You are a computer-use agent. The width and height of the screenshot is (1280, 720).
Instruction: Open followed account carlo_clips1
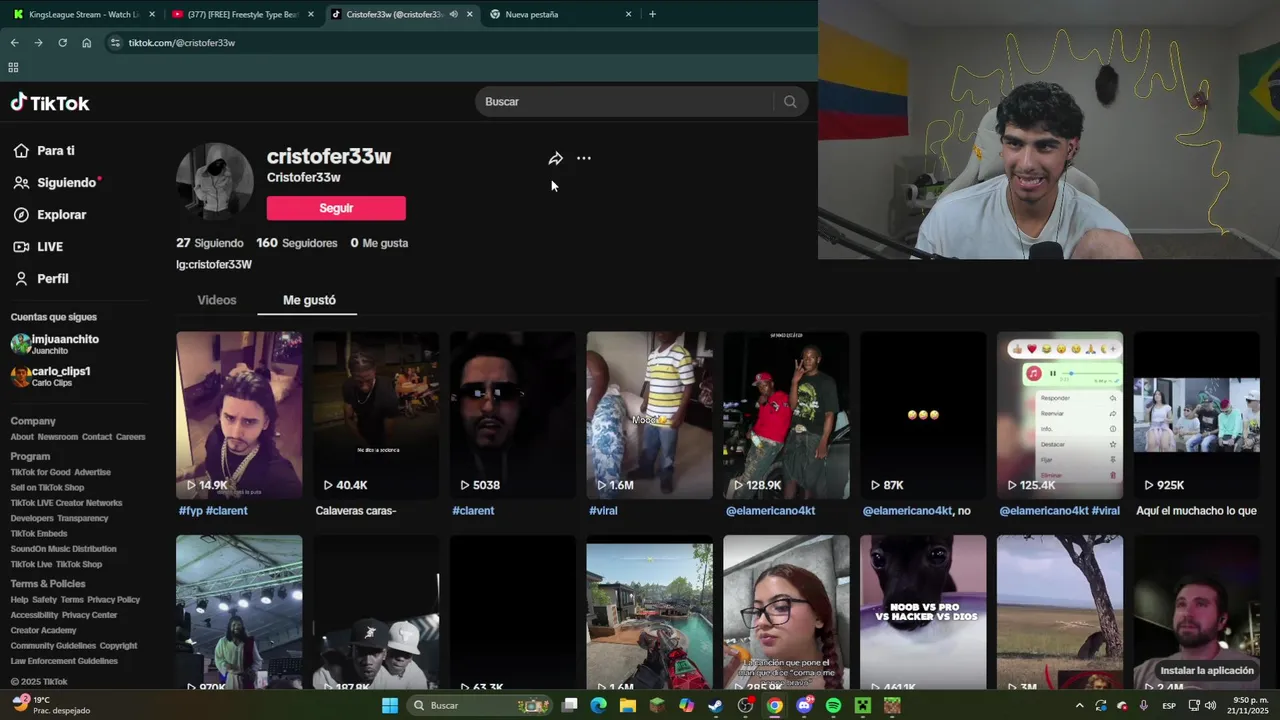(x=51, y=376)
